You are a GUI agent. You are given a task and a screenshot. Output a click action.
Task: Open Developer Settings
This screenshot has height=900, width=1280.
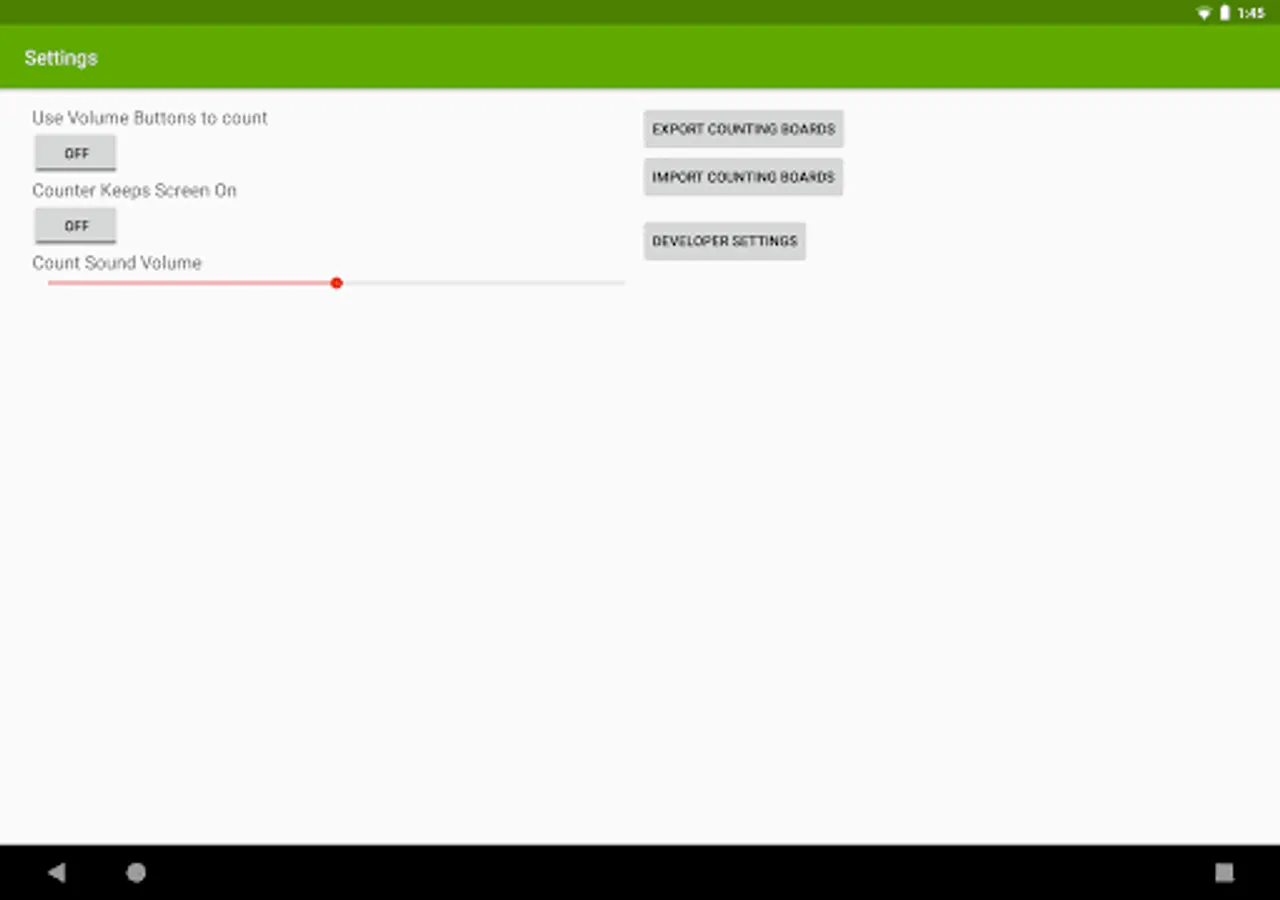[725, 241]
